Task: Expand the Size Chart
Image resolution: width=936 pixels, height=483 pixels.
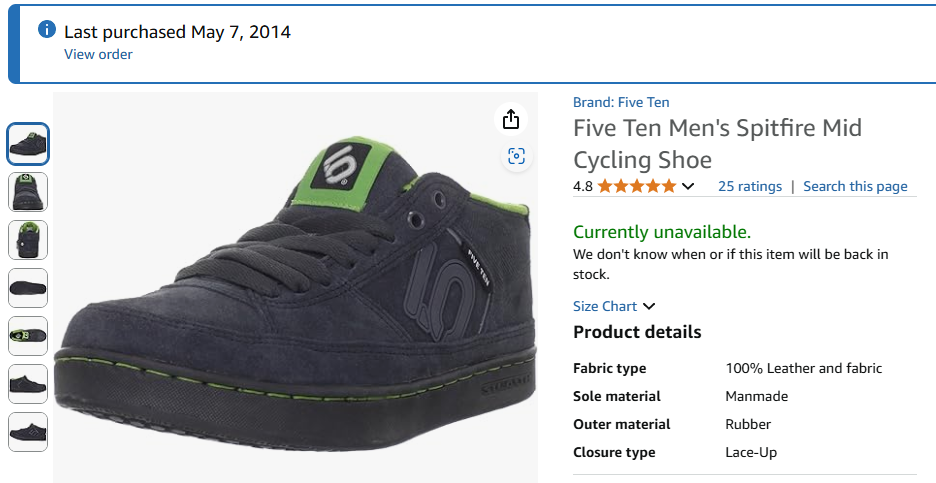Action: point(614,306)
